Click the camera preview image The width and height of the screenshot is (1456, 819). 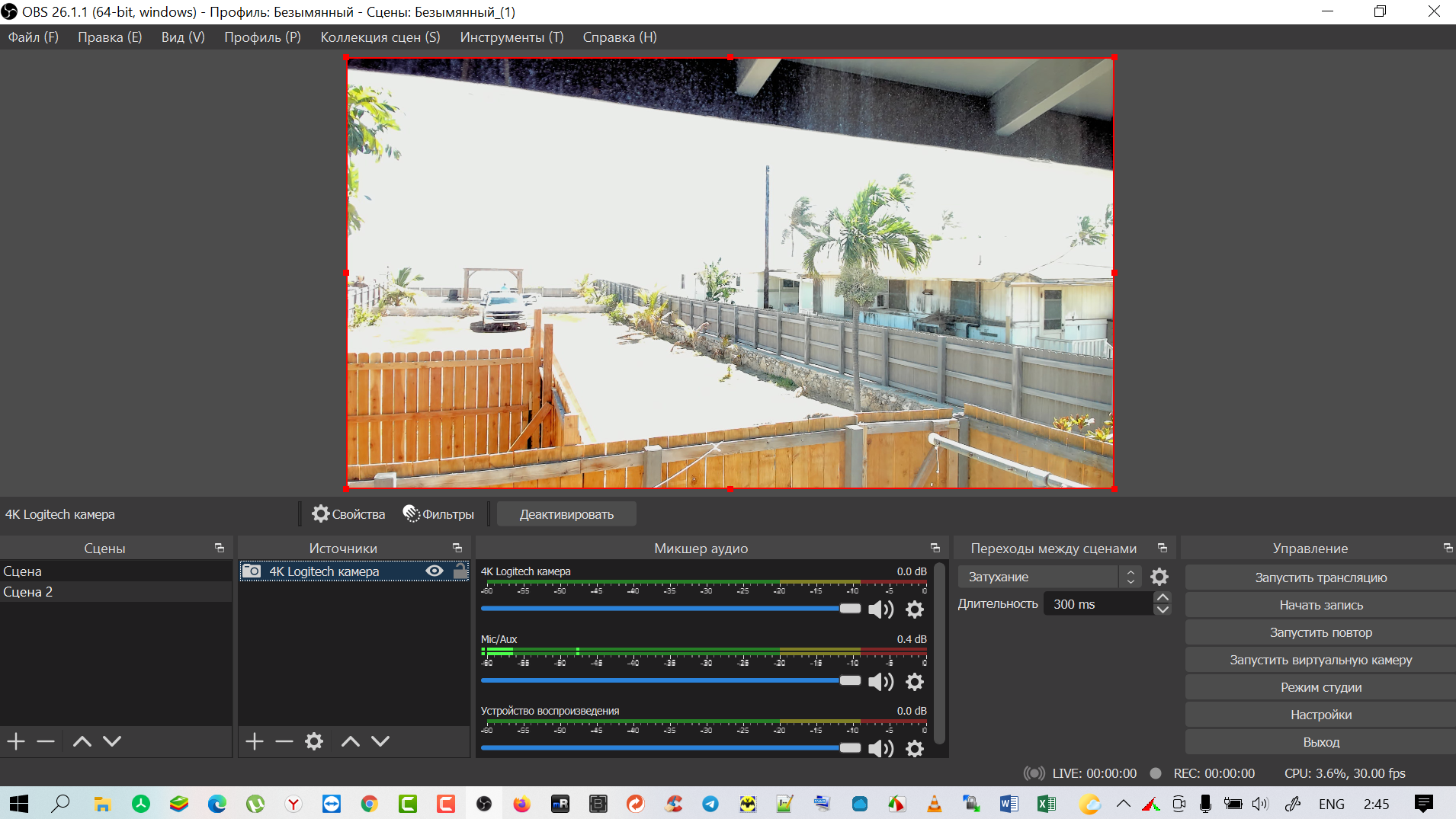click(x=730, y=273)
